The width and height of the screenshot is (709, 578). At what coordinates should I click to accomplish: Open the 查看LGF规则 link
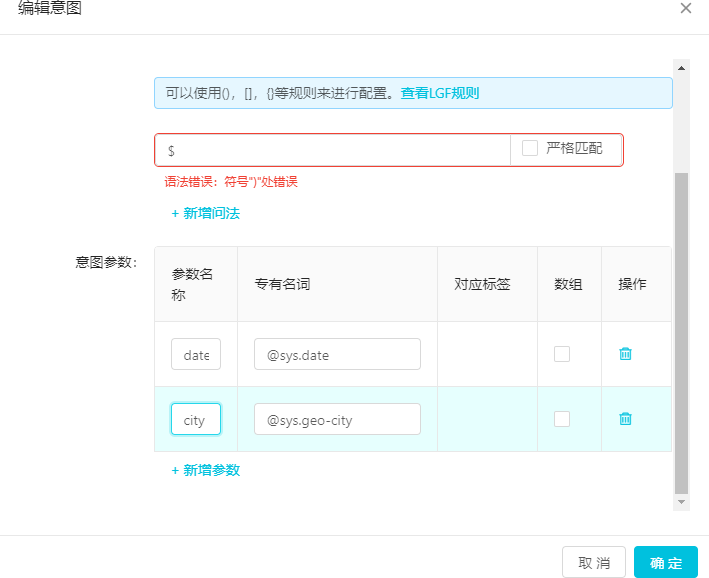440,93
